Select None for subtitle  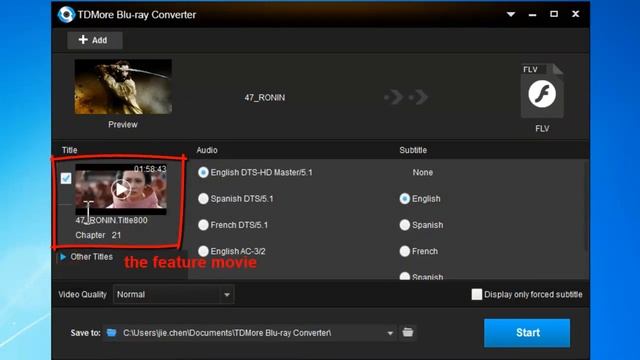[x=422, y=172]
